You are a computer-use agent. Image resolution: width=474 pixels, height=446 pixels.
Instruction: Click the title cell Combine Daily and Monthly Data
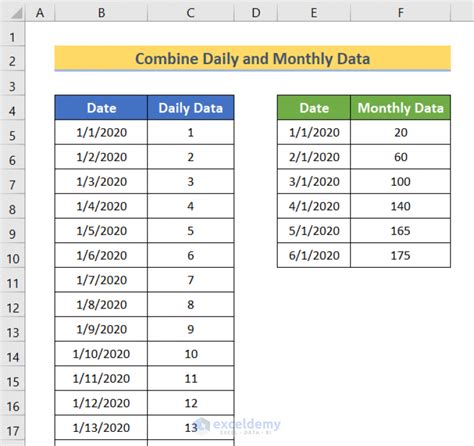253,58
